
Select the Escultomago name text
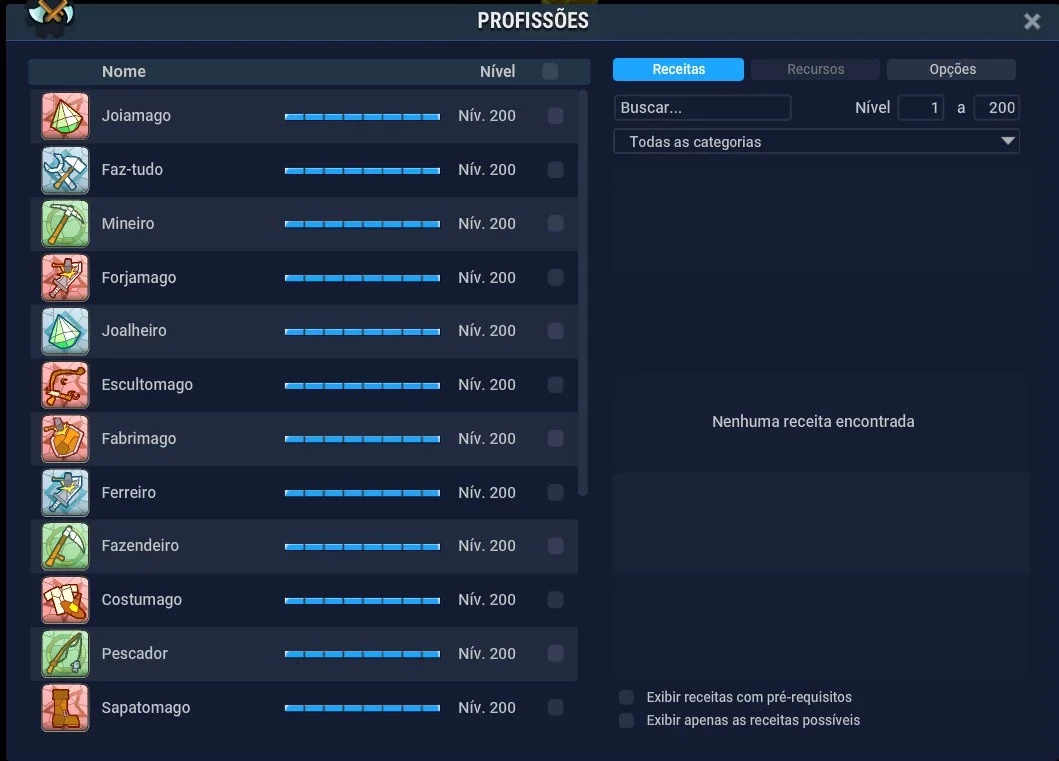[147, 385]
